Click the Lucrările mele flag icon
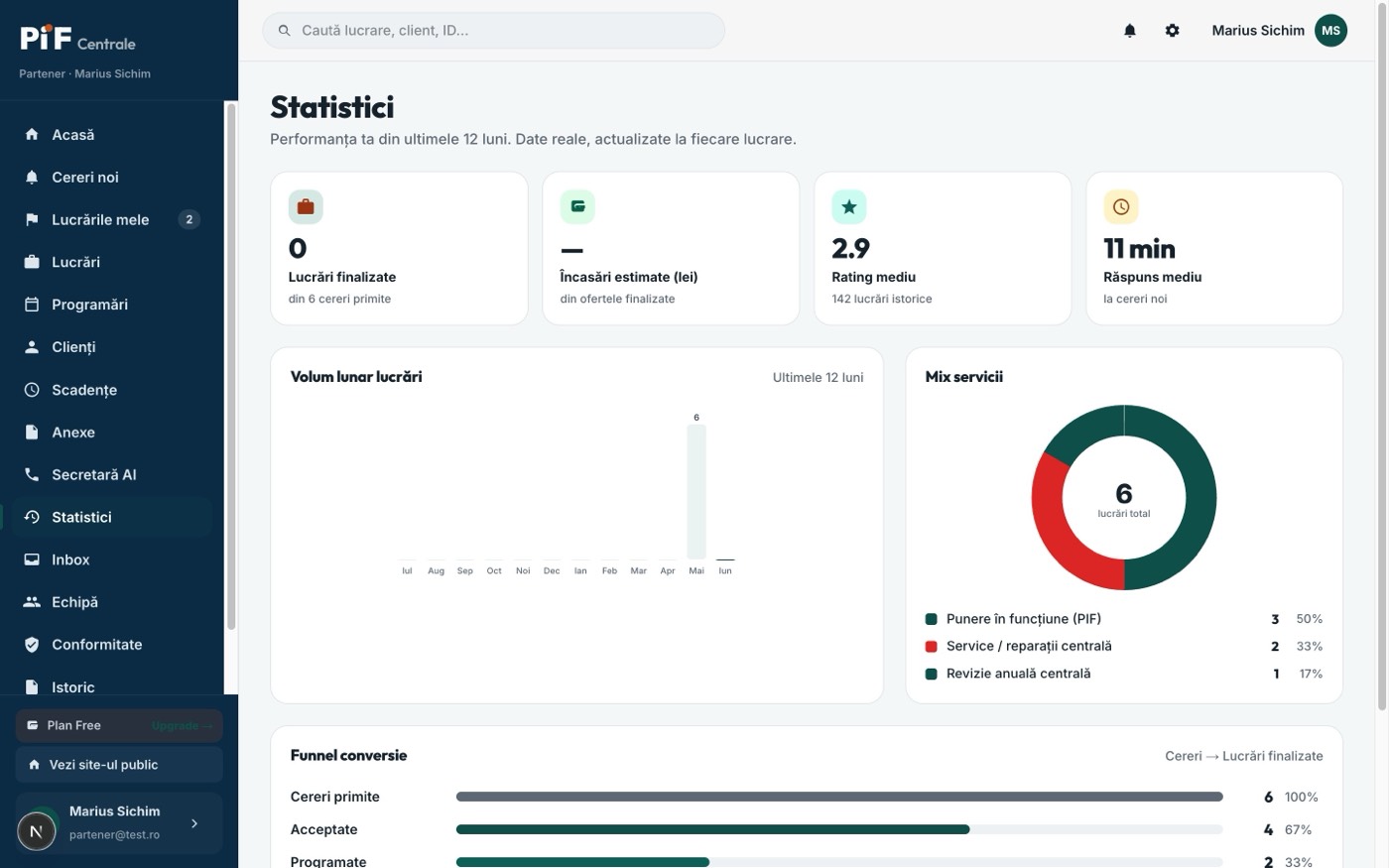The width and height of the screenshot is (1389, 868). coord(32,219)
